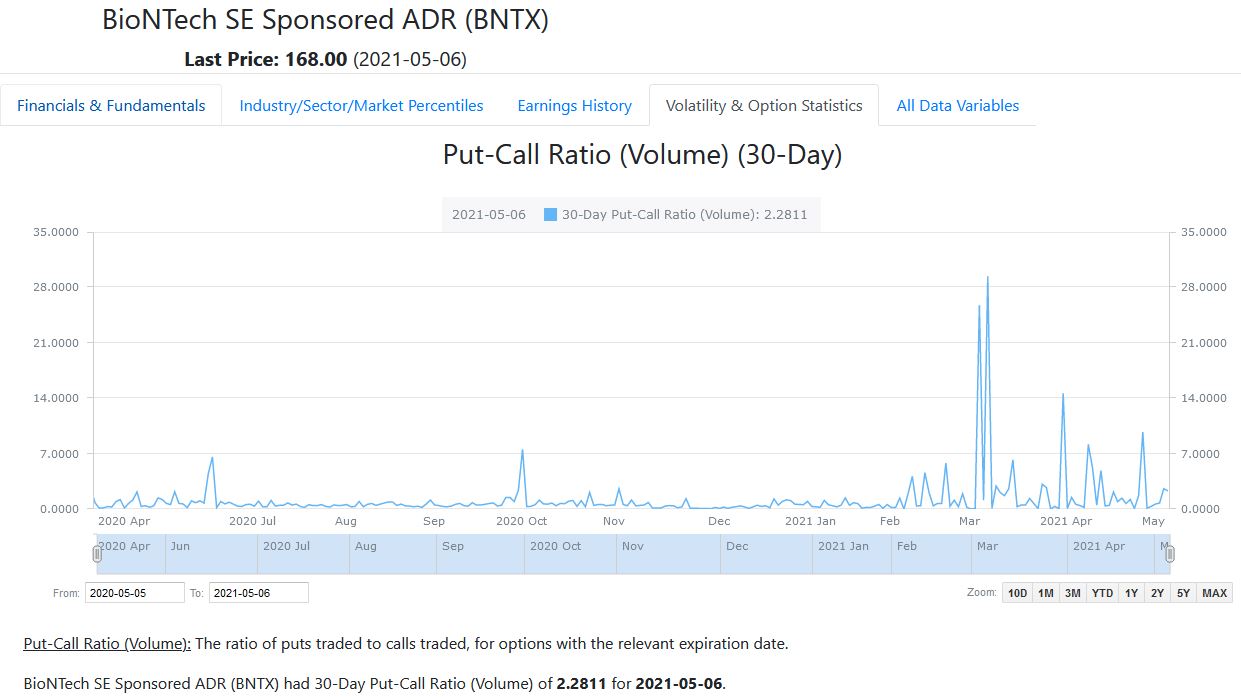
Task: Select Volatility & Option Statistics tab
Action: 764,105
